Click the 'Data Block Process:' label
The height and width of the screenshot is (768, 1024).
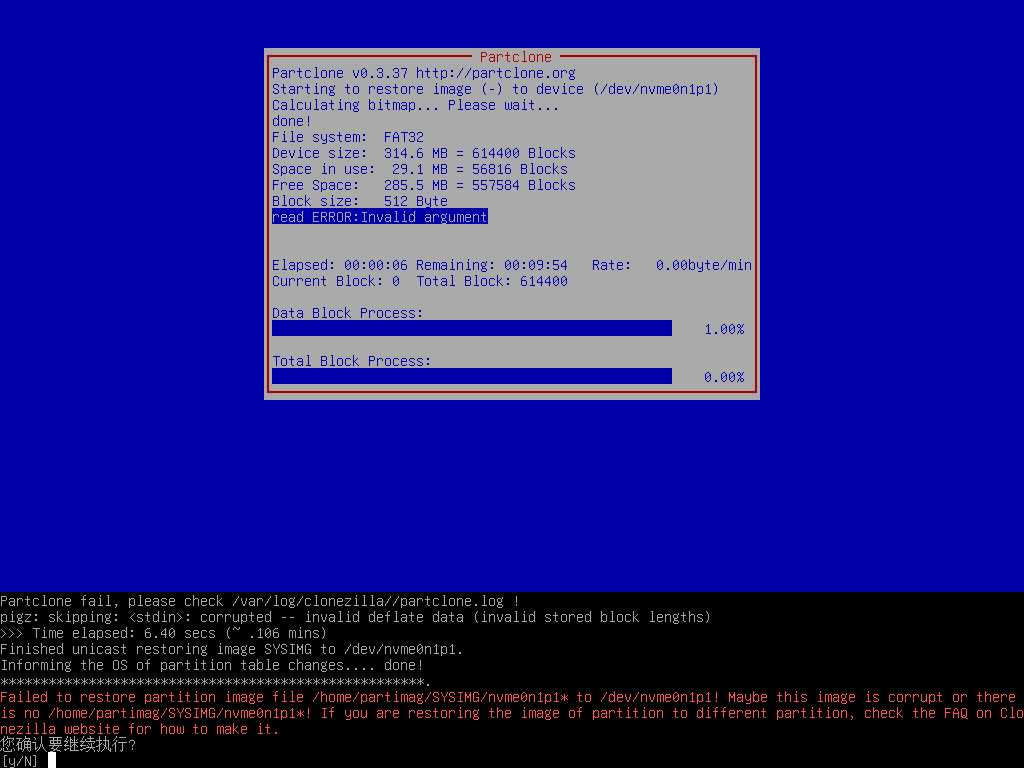point(347,313)
